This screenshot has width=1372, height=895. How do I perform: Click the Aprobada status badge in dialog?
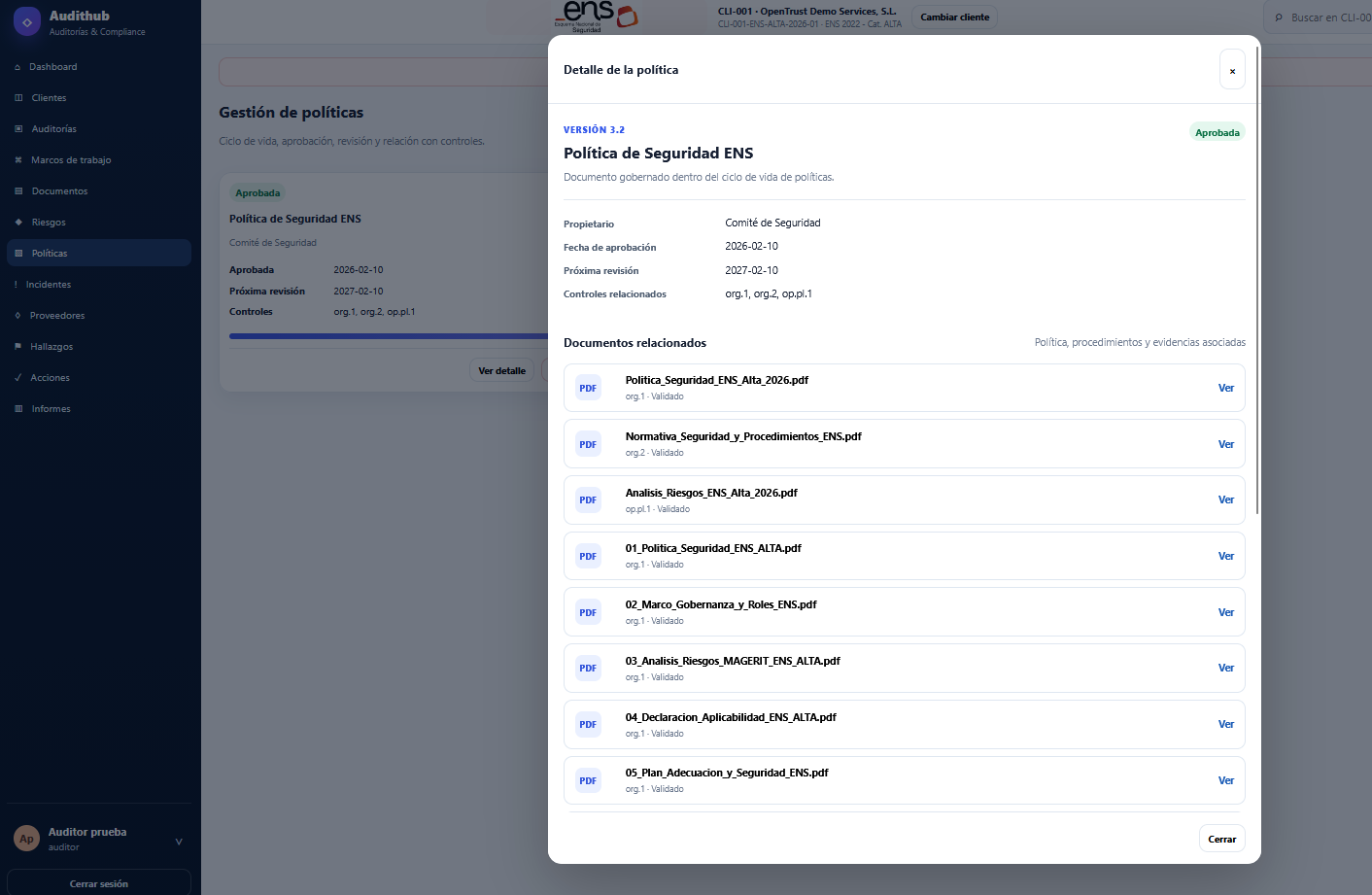(x=1218, y=132)
